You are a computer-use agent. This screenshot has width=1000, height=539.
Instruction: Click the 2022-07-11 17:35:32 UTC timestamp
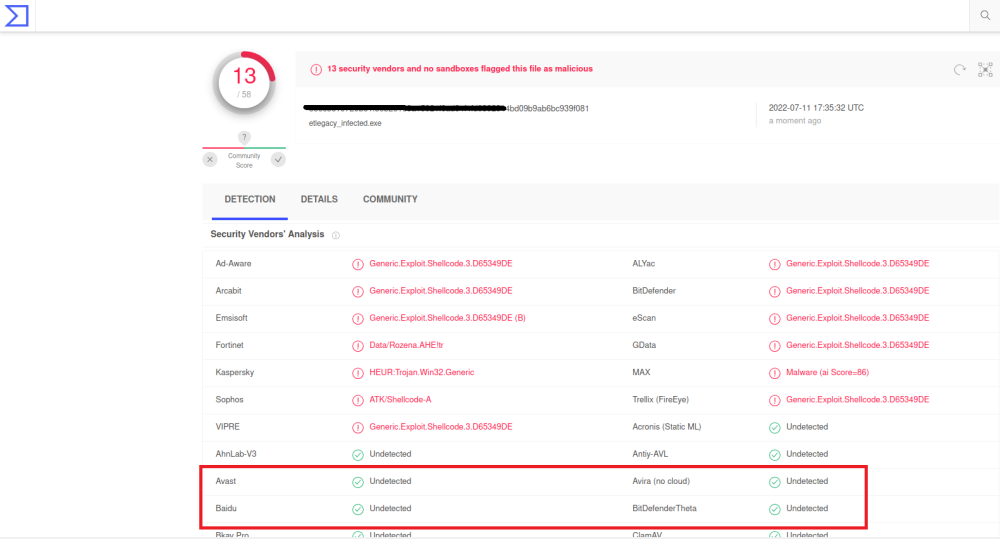(816, 108)
